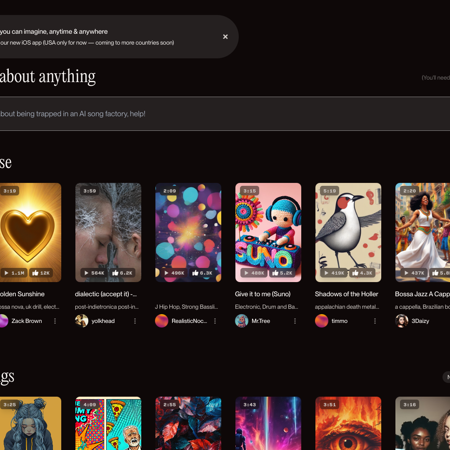Open the fiery eye cover, 3:51

348,423
